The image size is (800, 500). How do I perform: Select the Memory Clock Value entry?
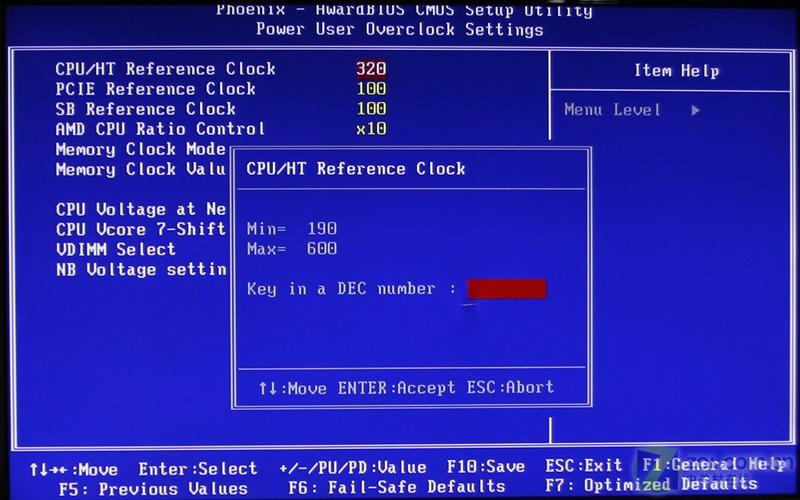point(140,169)
